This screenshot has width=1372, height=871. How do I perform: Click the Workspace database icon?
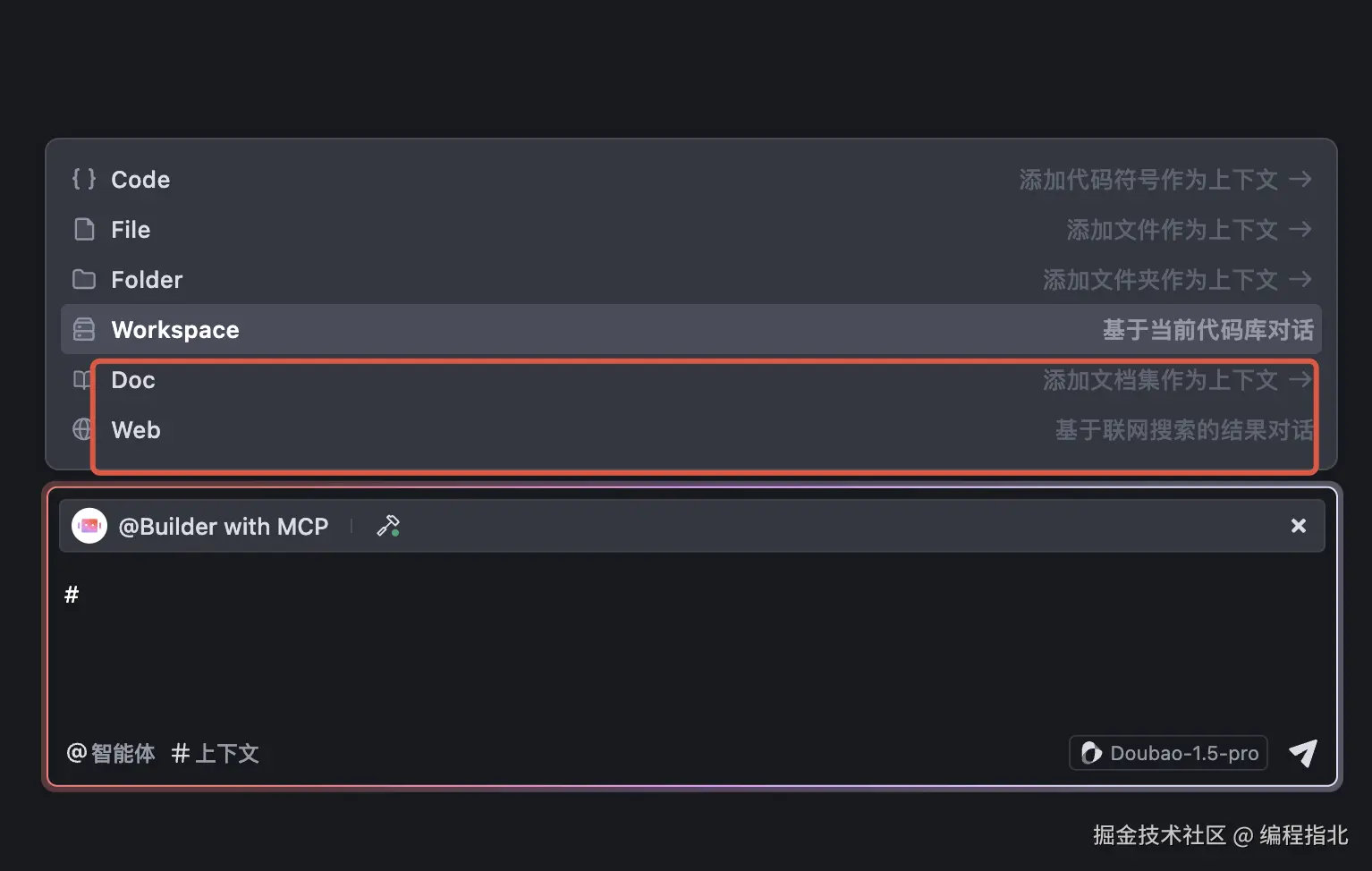[84, 330]
